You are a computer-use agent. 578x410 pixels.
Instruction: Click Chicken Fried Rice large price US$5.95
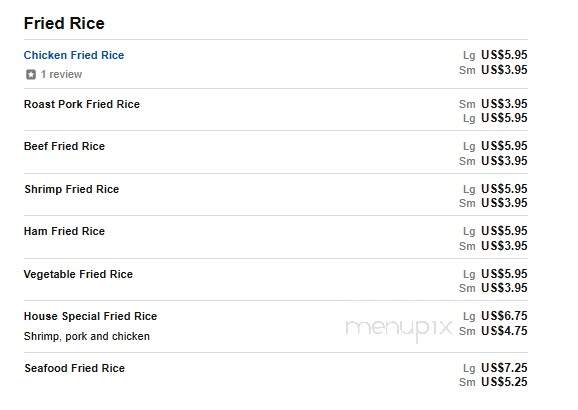[x=504, y=55]
